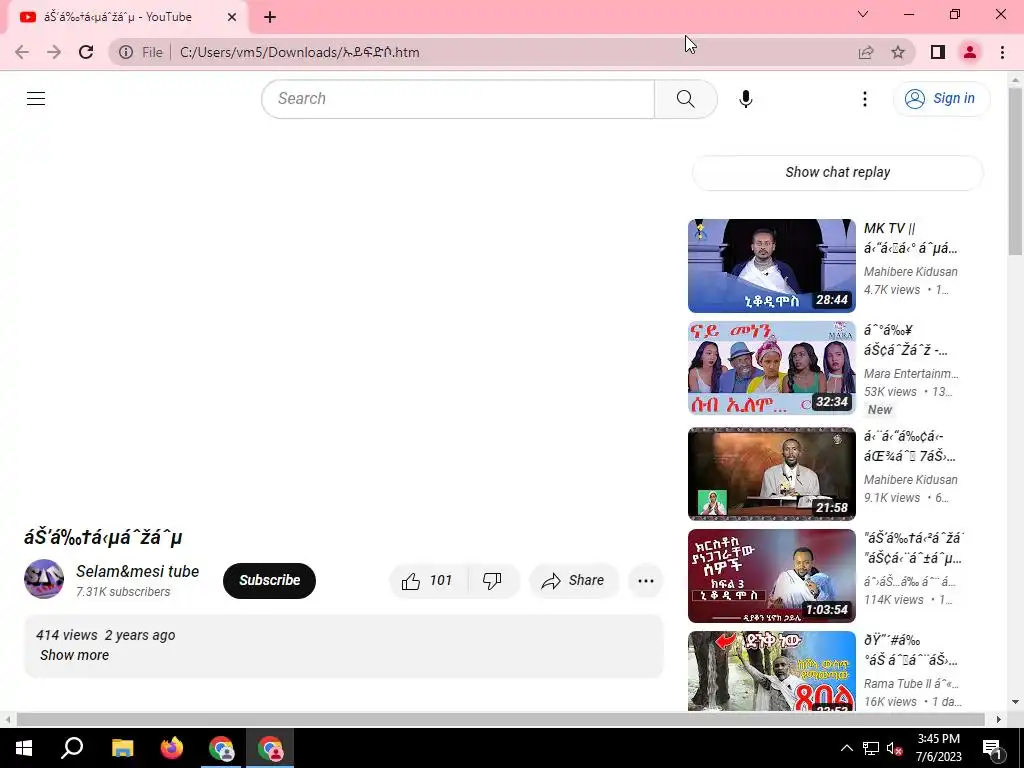Click Rama Tube channel name
Screen dimensions: 1024x768
911,684
